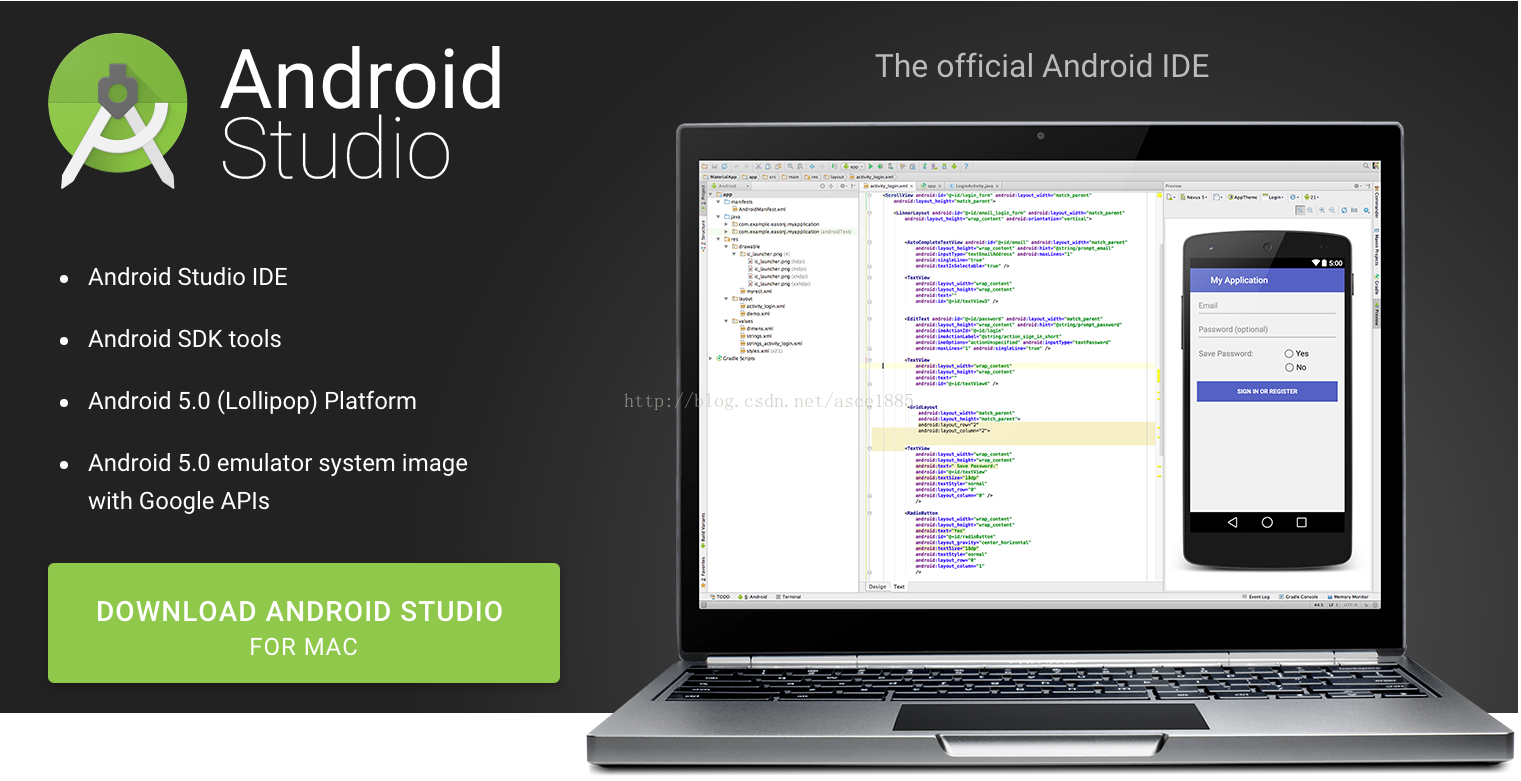Click the "Android SDK tools" bullet text
The width and height of the screenshot is (1521, 781).
(x=185, y=339)
